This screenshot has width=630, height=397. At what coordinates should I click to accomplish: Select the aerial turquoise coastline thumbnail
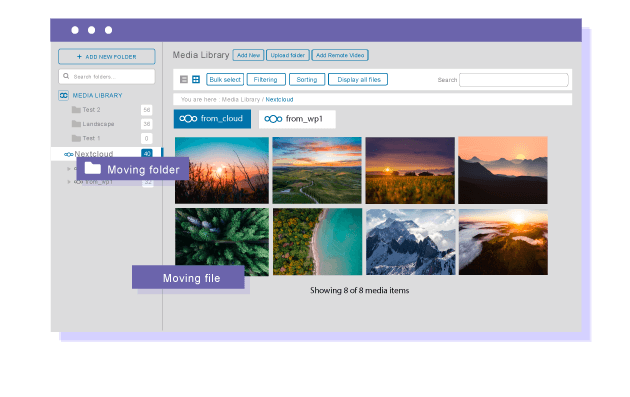coord(317,242)
